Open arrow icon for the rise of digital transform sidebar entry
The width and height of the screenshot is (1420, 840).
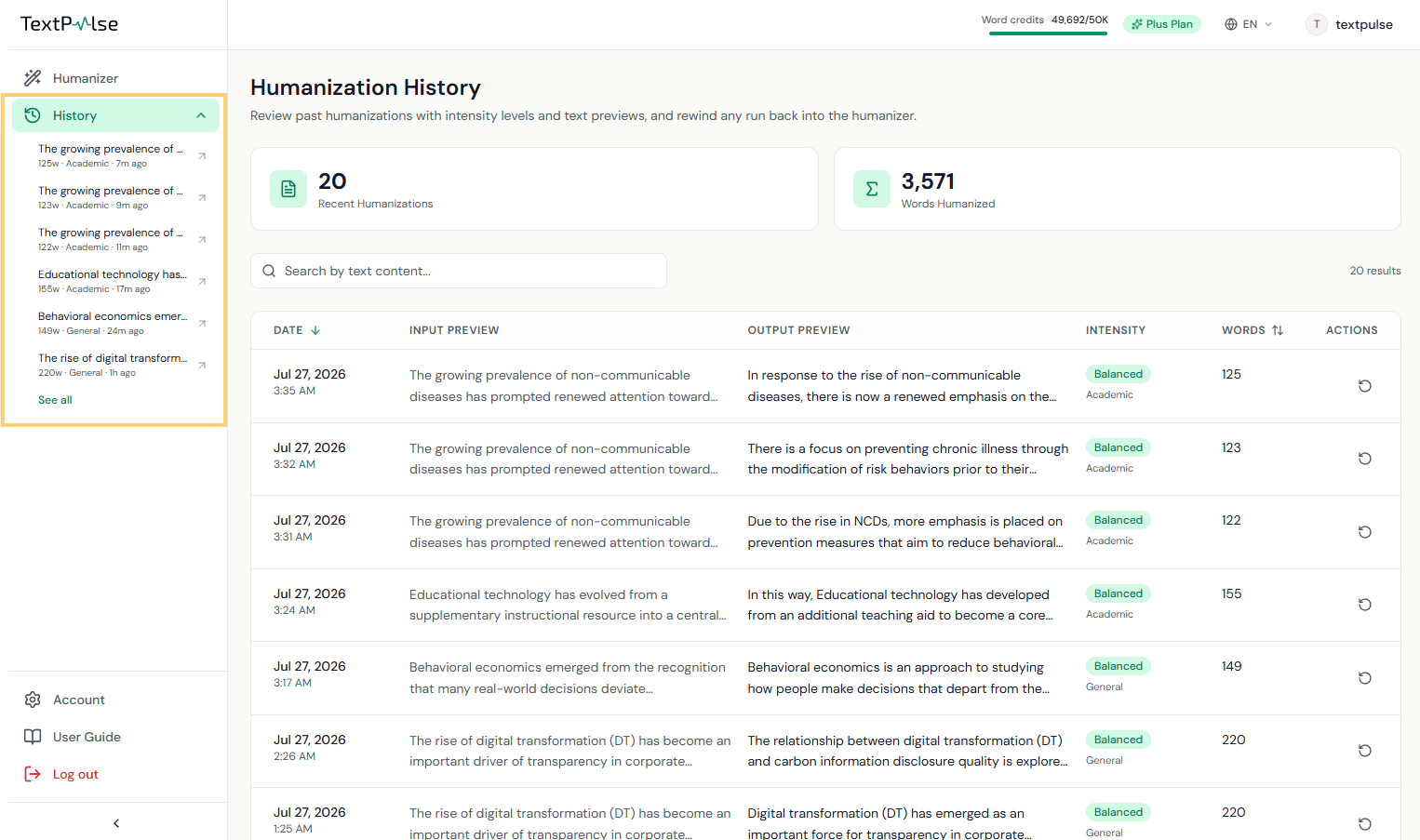point(202,366)
